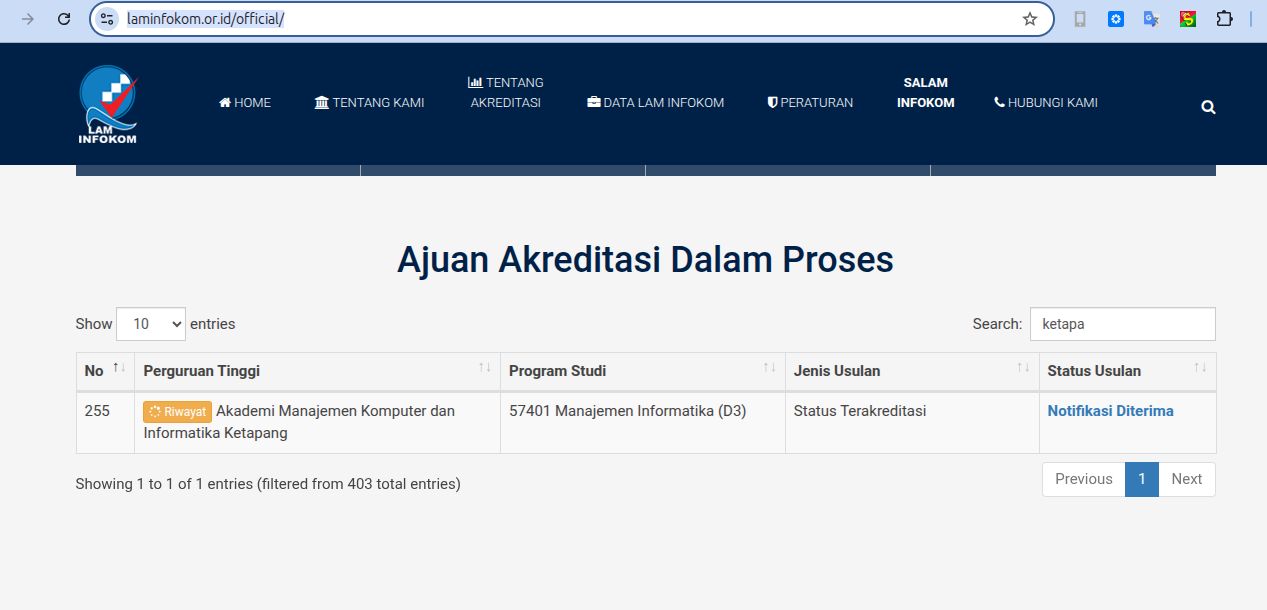Click the LAM INFOKOM logo

tap(108, 103)
